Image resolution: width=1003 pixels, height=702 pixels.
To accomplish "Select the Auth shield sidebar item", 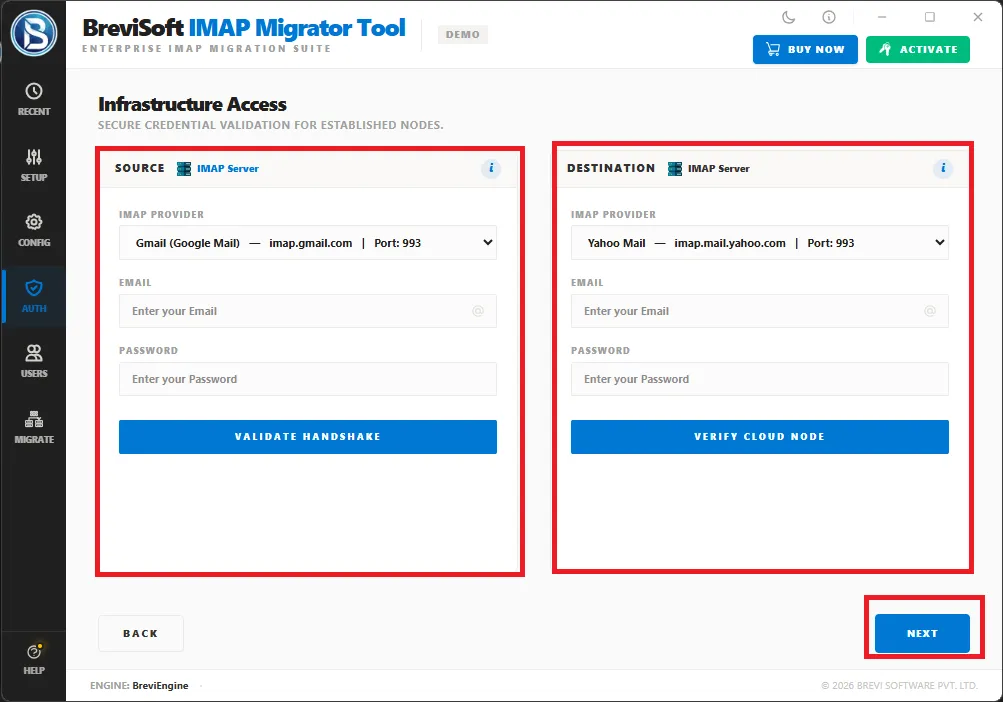I will (34, 296).
